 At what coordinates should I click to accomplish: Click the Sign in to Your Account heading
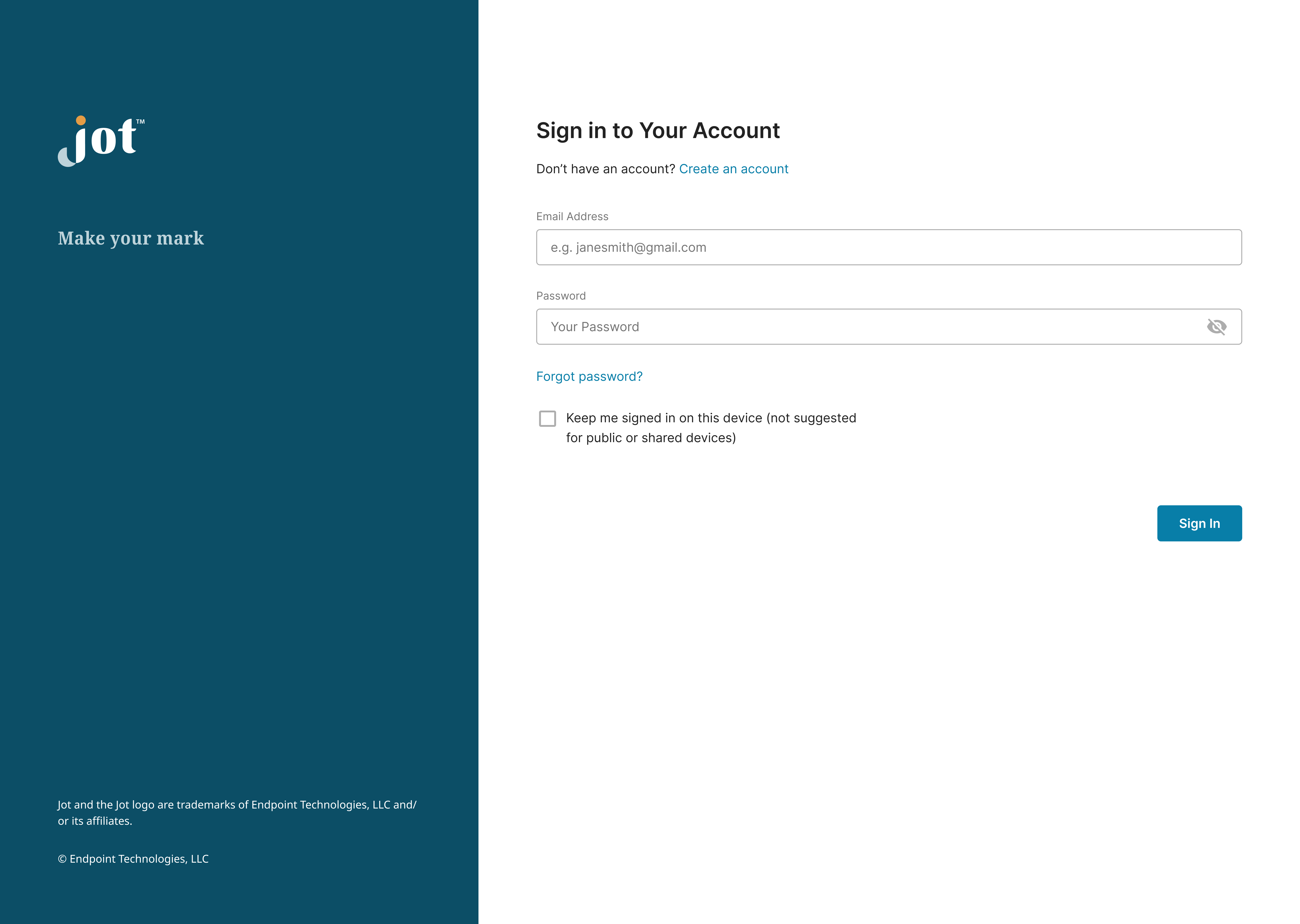click(x=657, y=131)
